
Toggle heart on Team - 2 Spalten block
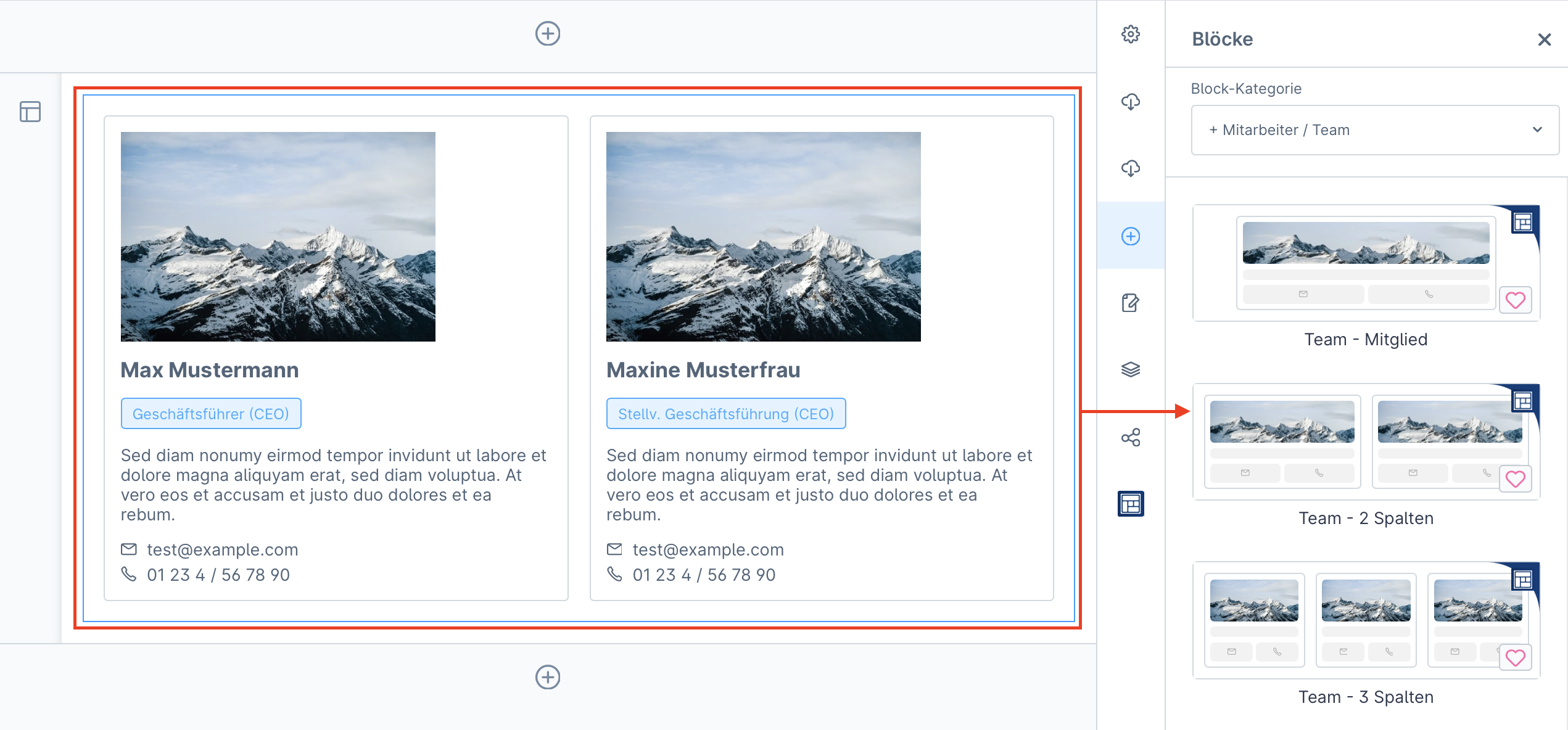click(x=1515, y=479)
